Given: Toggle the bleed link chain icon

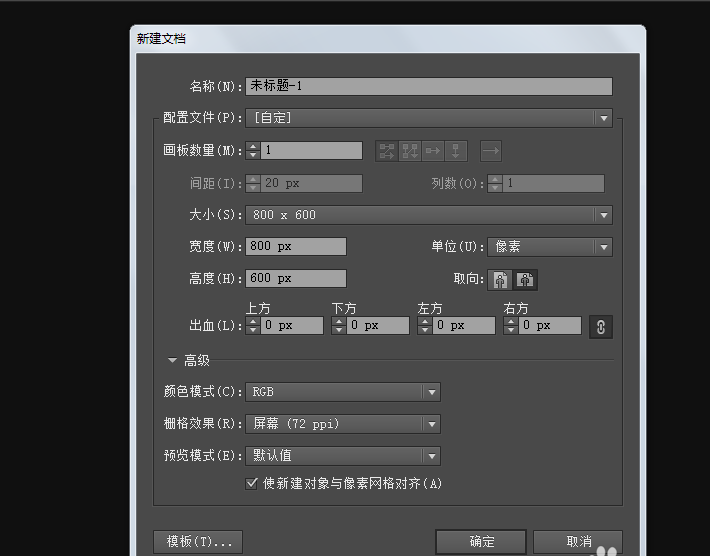Looking at the screenshot, I should pyautogui.click(x=600, y=327).
